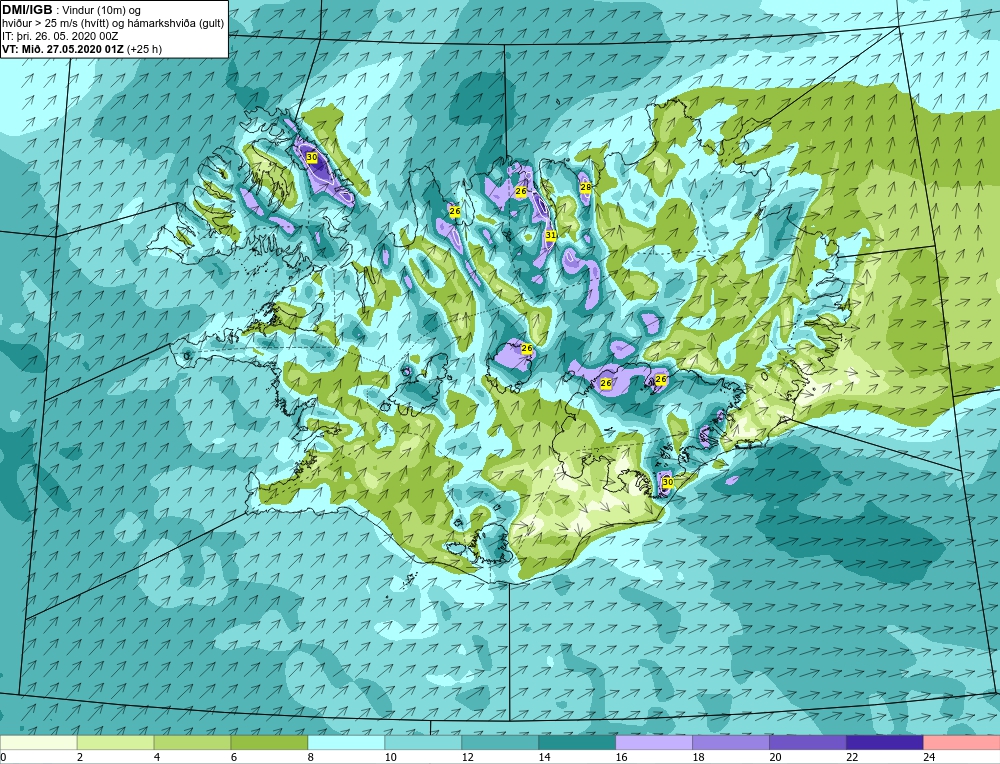Viewport: 1000px width, 764px height.
Task: Select the pink above-24 m/s legend swatch
Action: 962,743
